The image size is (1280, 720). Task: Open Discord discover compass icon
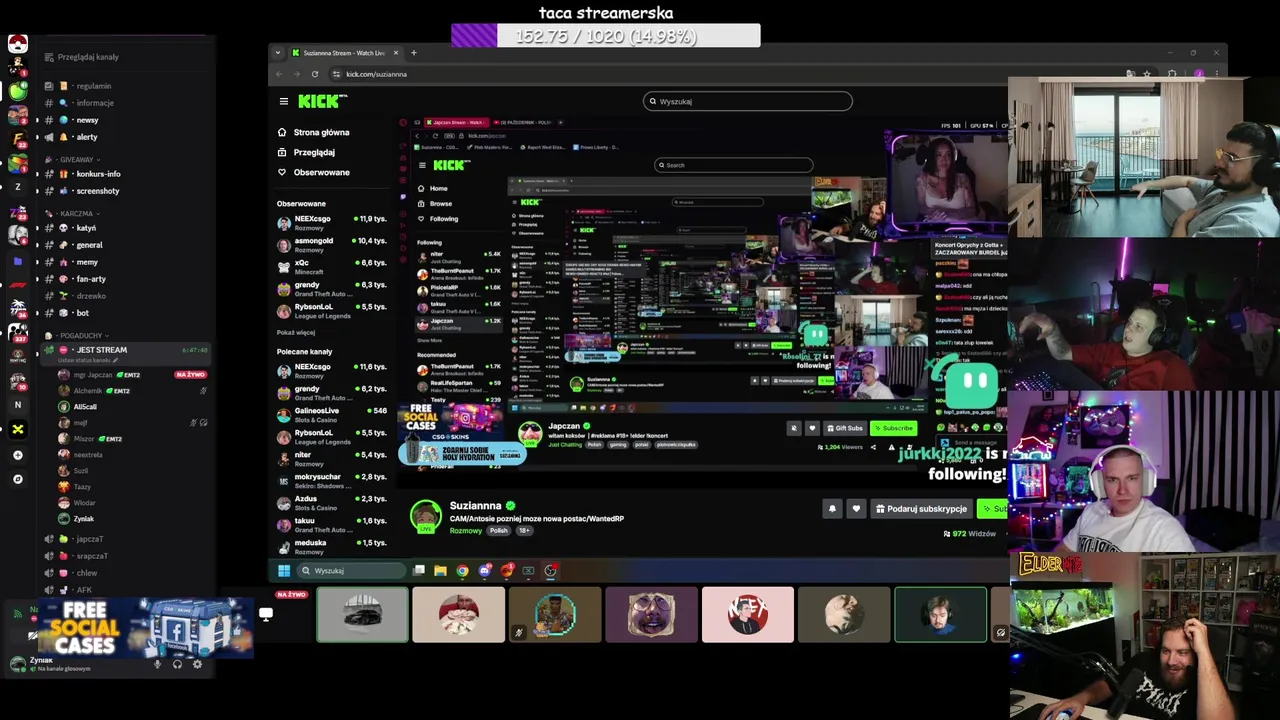click(17, 479)
